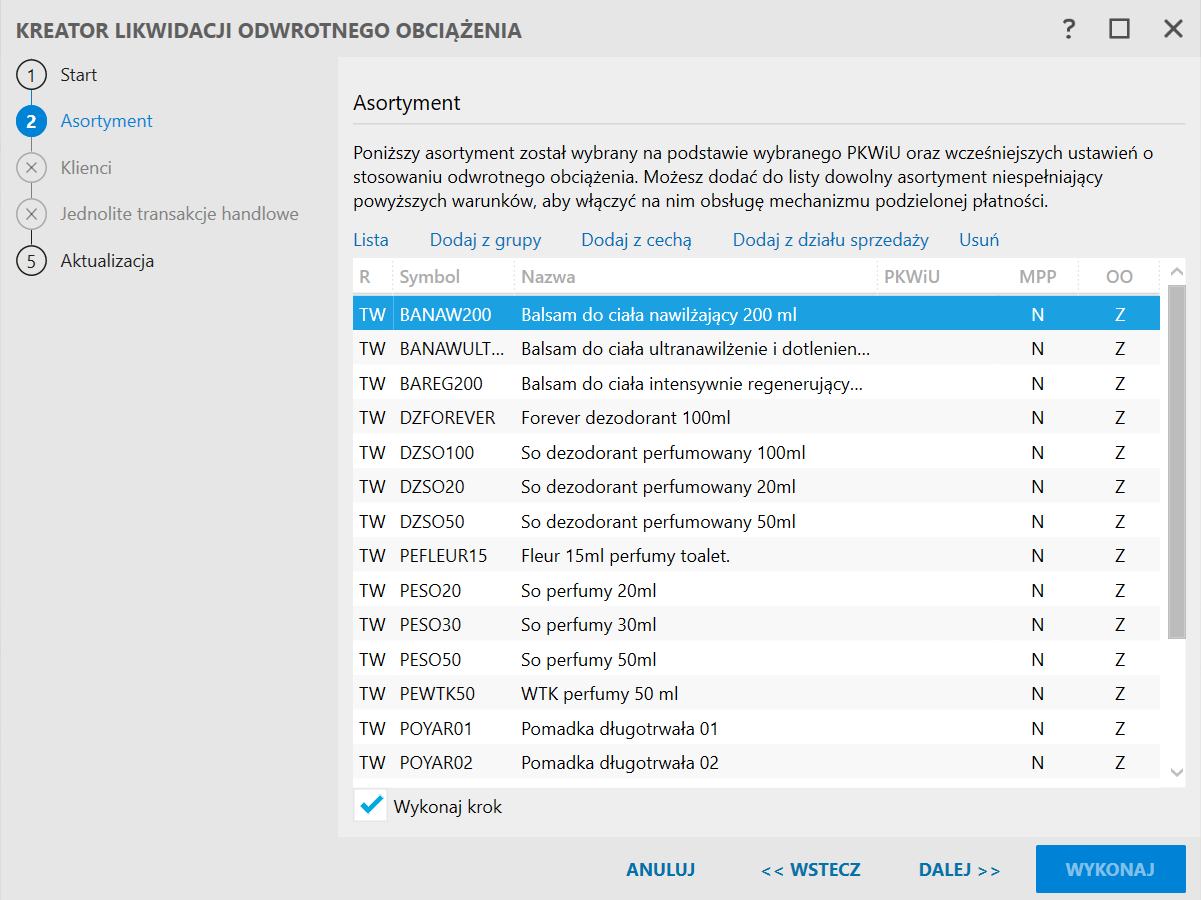
Task: Click name 'So perfumy 20ml'
Action: tap(588, 590)
